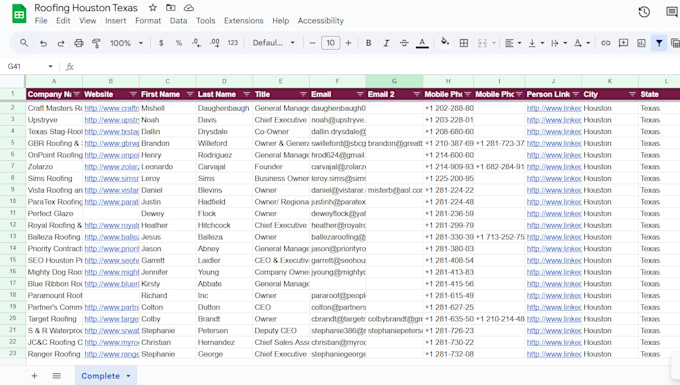This screenshot has width=680, height=385.
Task: Open the View menu
Action: (87, 20)
